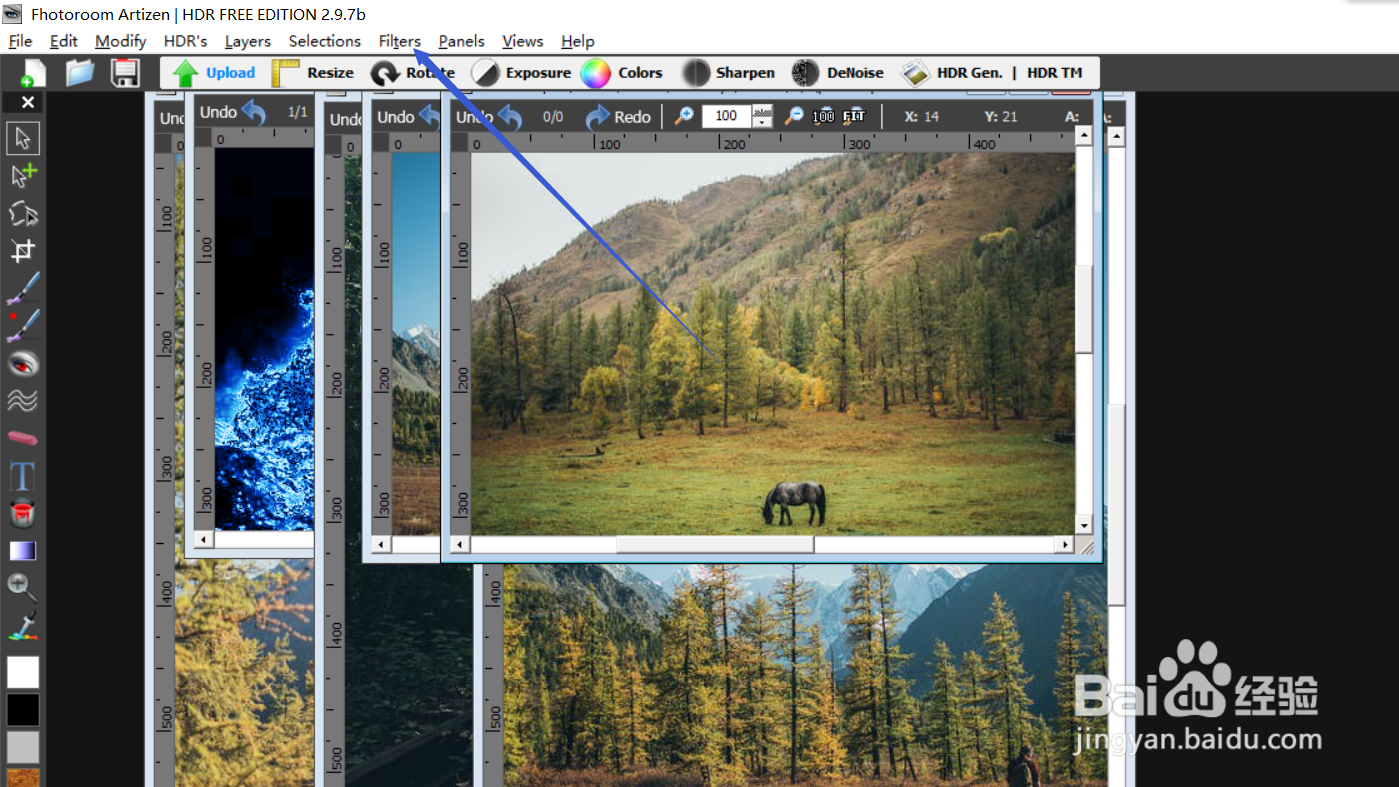Click the horizontal scrollbar thumb in front window
1399x787 pixels.
tap(715, 545)
